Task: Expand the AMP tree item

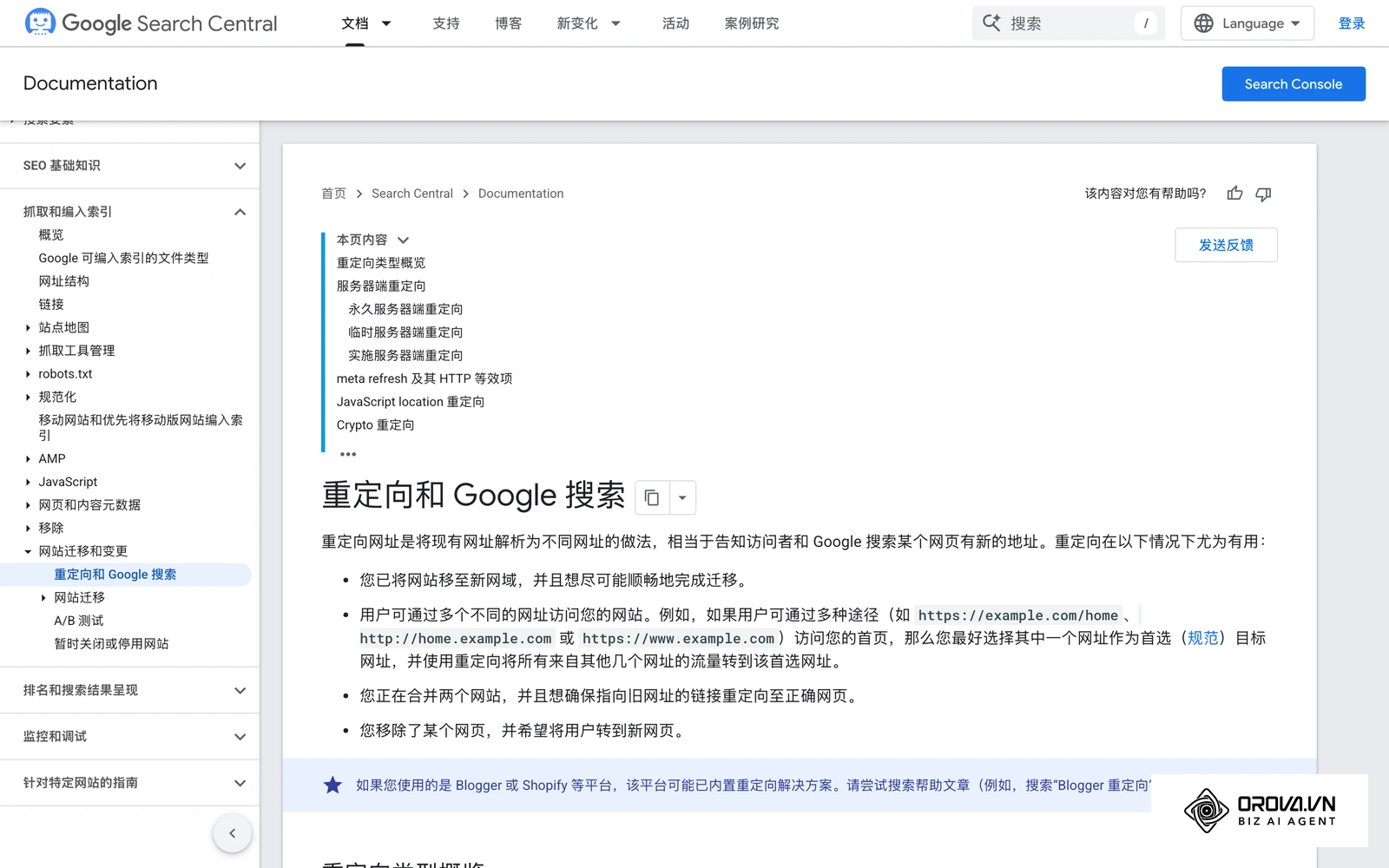Action: 28,459
